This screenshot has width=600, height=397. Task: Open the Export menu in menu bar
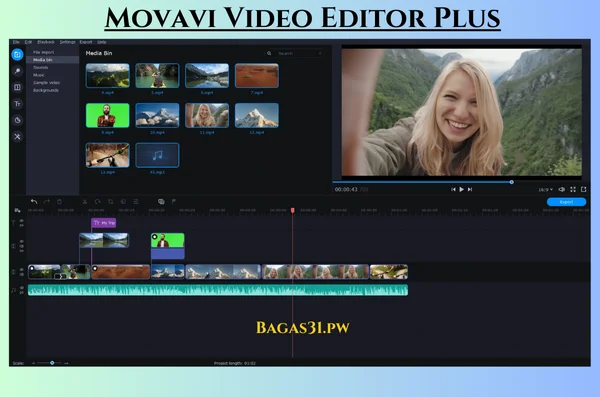coord(86,42)
